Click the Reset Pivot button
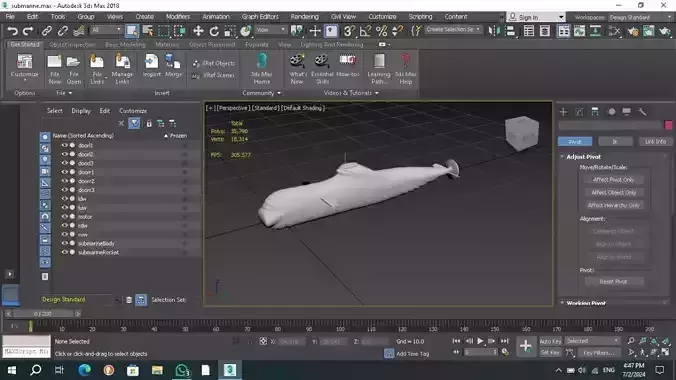676x380 pixels. point(613,282)
